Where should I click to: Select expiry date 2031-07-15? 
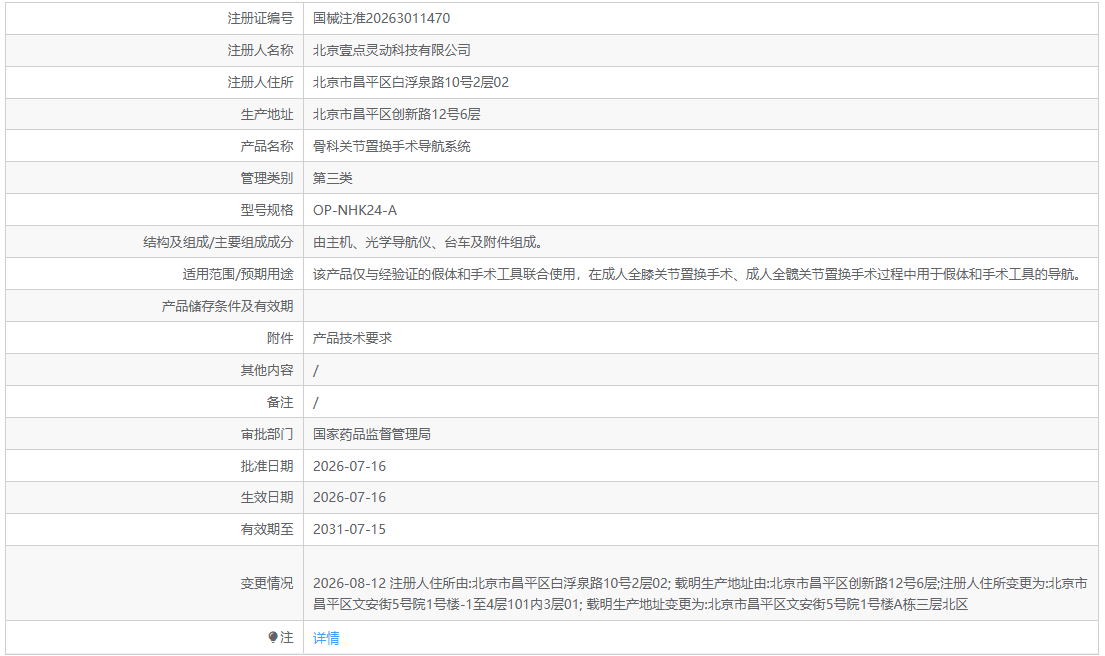click(x=350, y=529)
